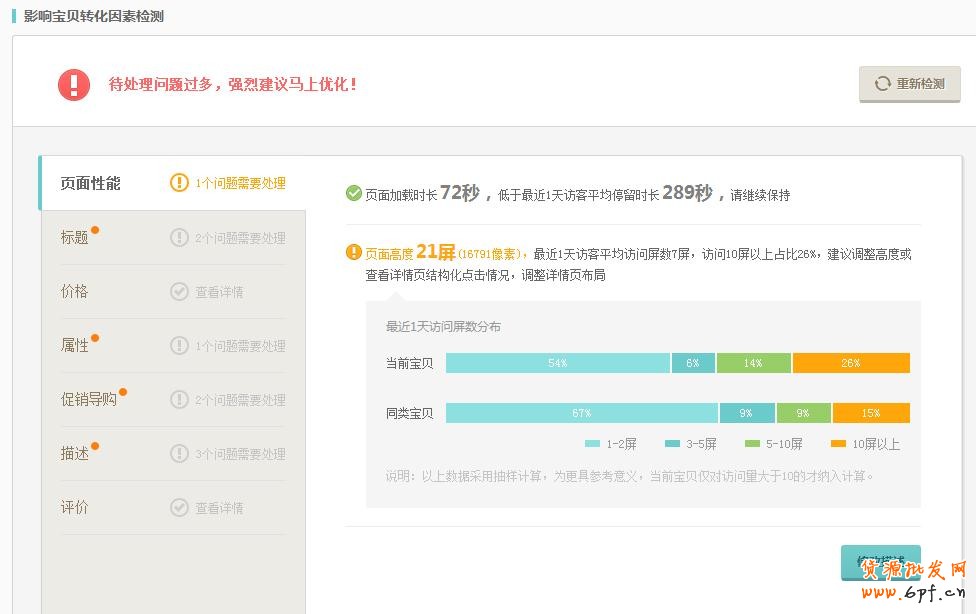976x614 pixels.
Task: Open the 属性 sidebar item
Action: 75,345
